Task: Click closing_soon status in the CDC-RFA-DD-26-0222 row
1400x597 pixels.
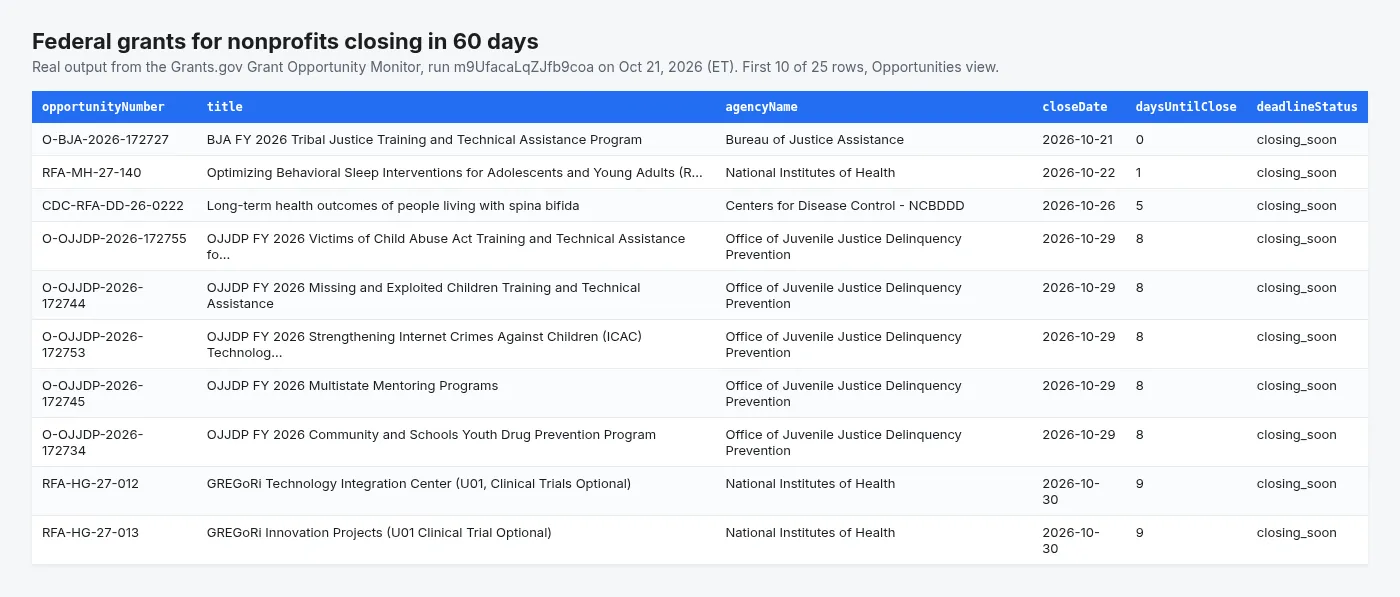Action: coord(1296,206)
